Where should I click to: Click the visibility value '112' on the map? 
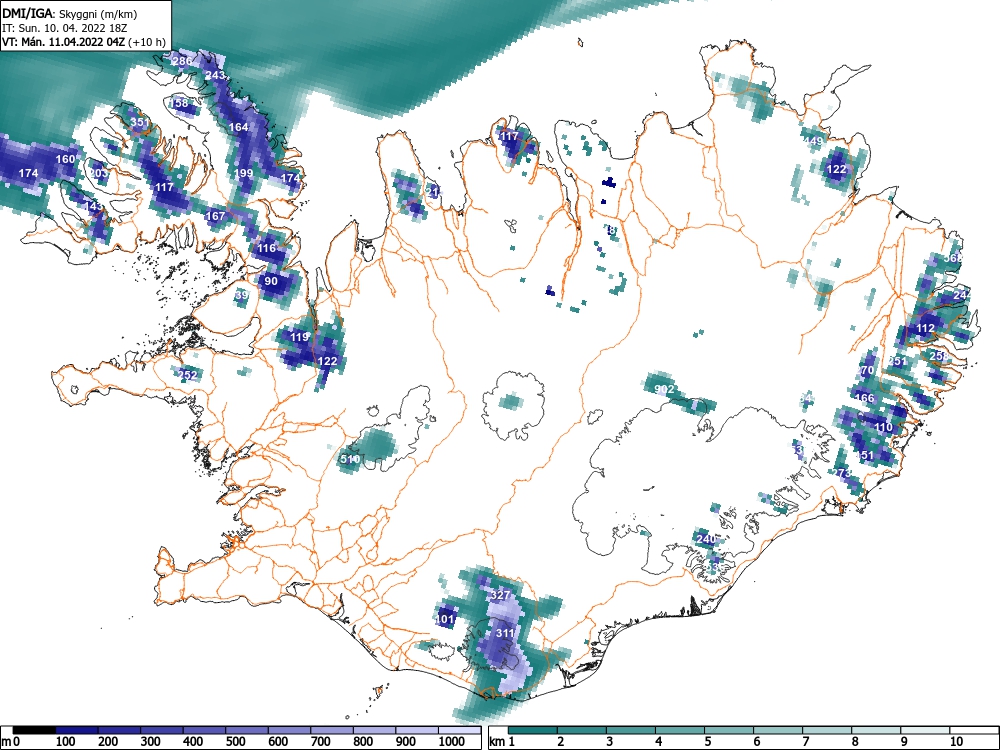[925, 328]
